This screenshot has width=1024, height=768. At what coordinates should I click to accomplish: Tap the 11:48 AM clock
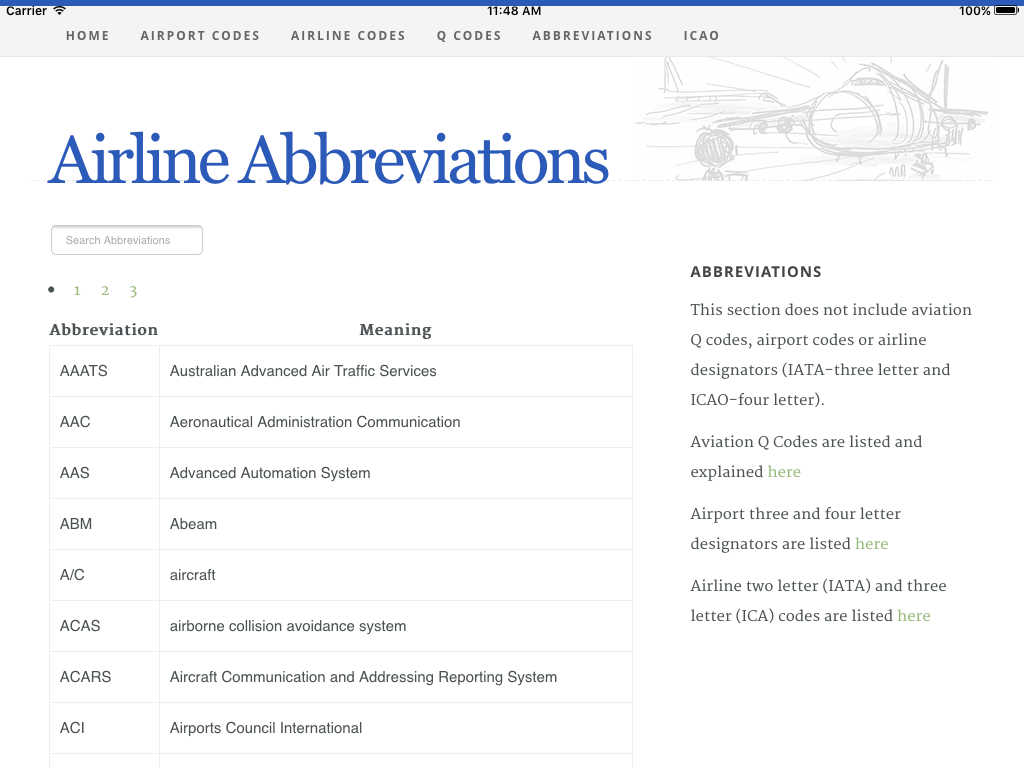514,10
